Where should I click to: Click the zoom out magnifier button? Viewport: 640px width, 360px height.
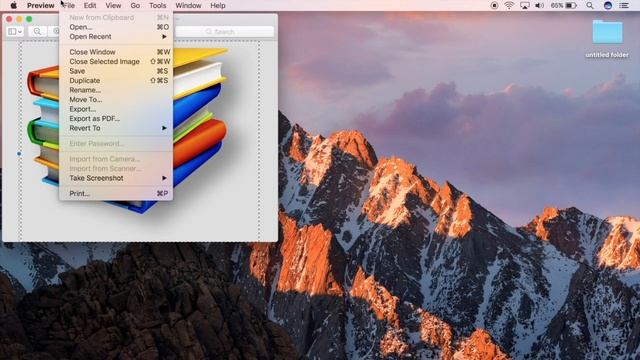(37, 31)
